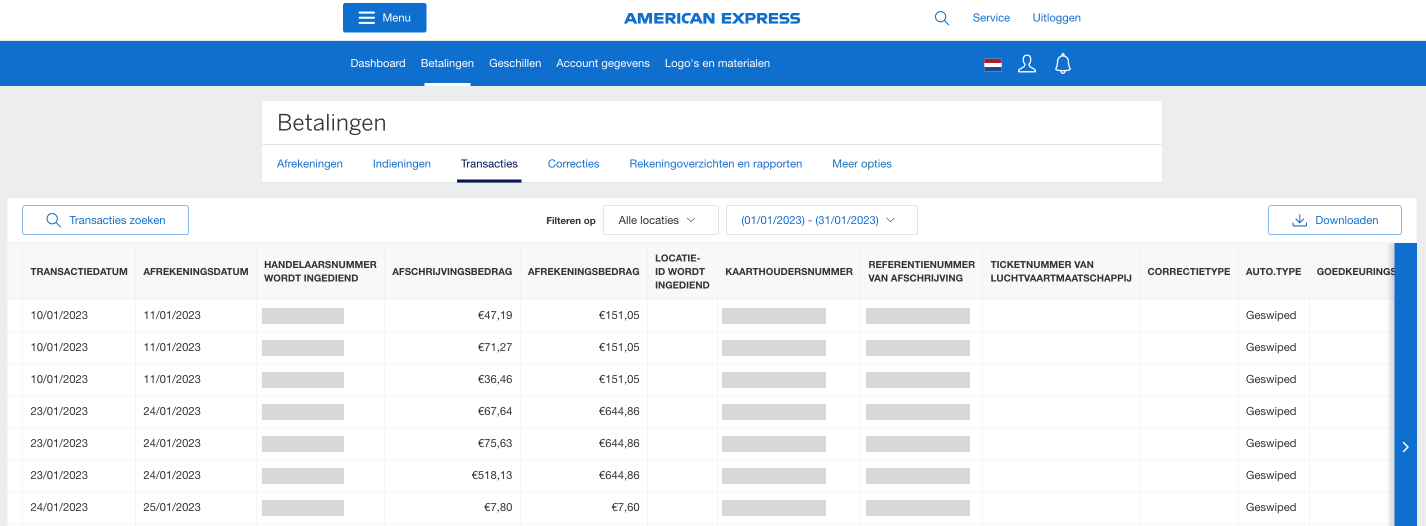Click the Netherlands flag language icon
The height and width of the screenshot is (526, 1426).
tap(992, 64)
